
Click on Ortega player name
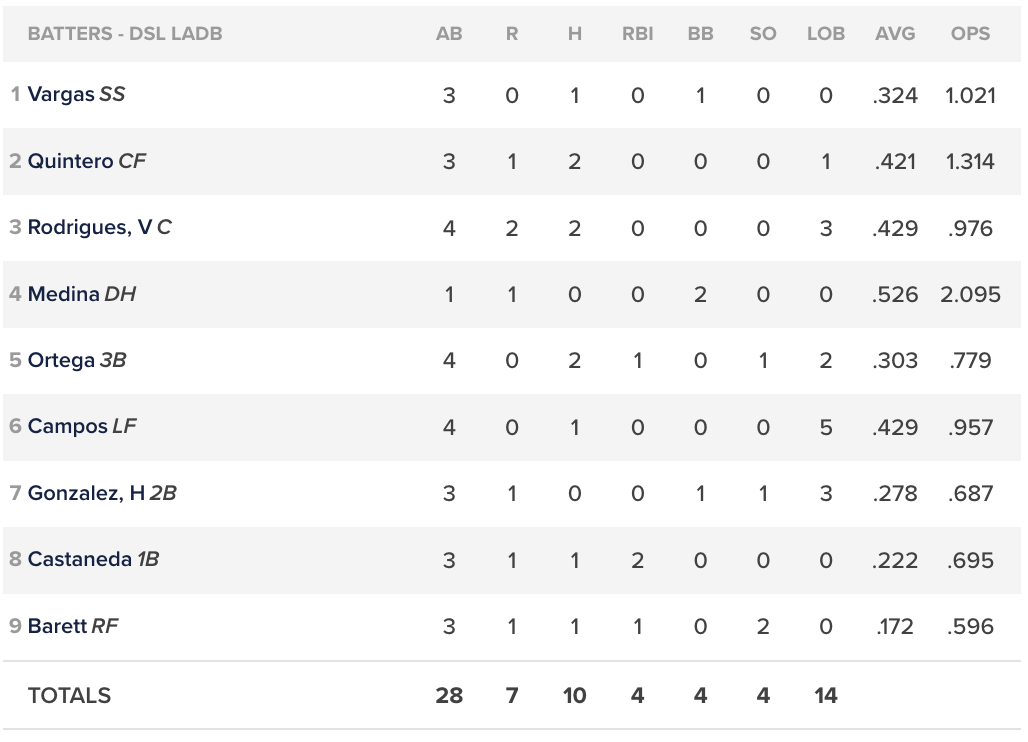tap(61, 360)
